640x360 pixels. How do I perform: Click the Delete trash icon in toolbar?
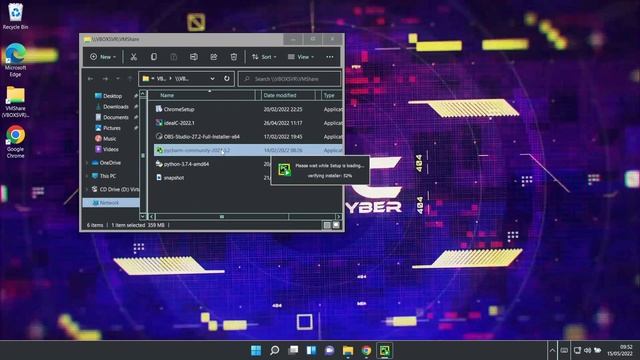point(233,57)
